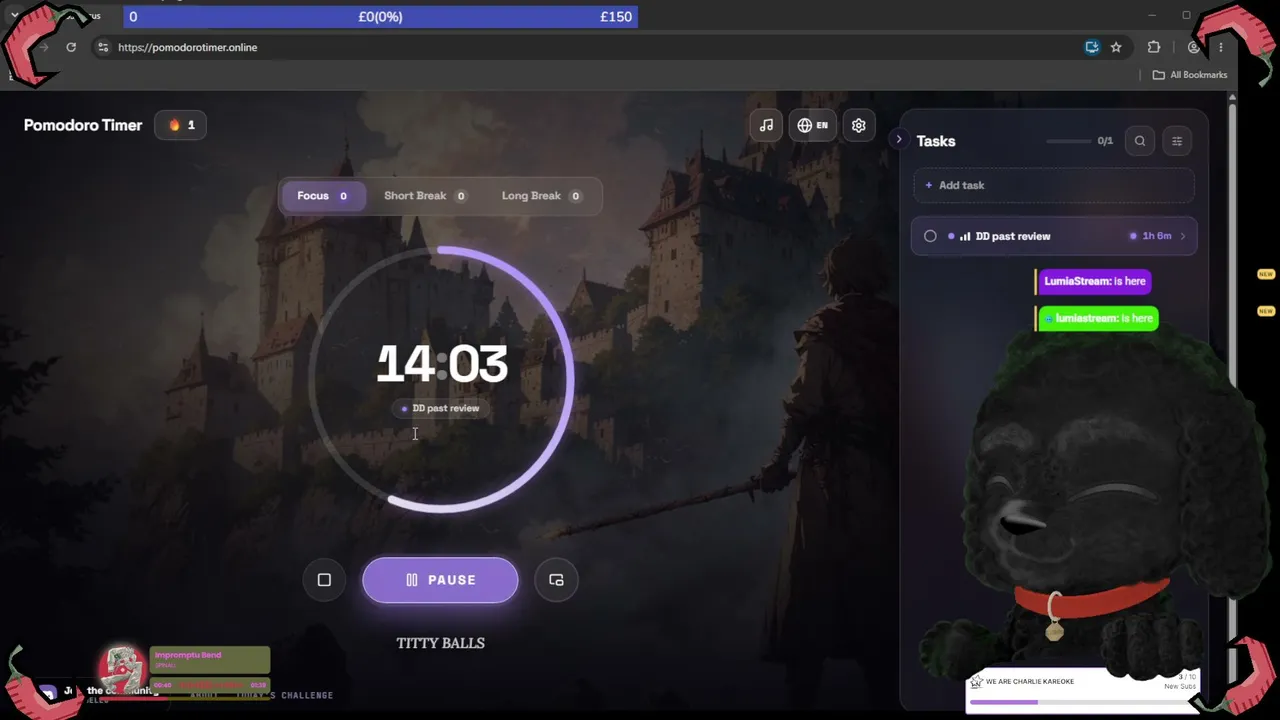Viewport: 1280px width, 720px height.
Task: Collapse the Tasks side panel
Action: (x=899, y=140)
